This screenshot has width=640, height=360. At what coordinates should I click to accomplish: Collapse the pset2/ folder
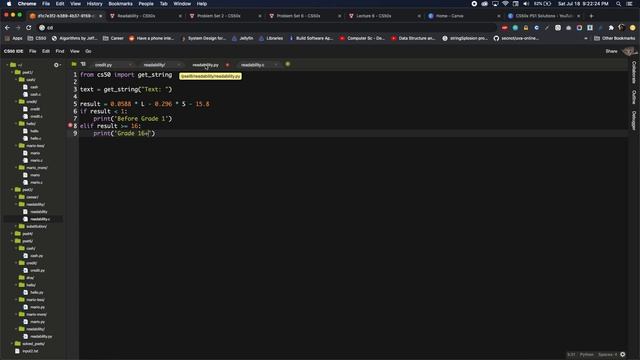[12, 190]
